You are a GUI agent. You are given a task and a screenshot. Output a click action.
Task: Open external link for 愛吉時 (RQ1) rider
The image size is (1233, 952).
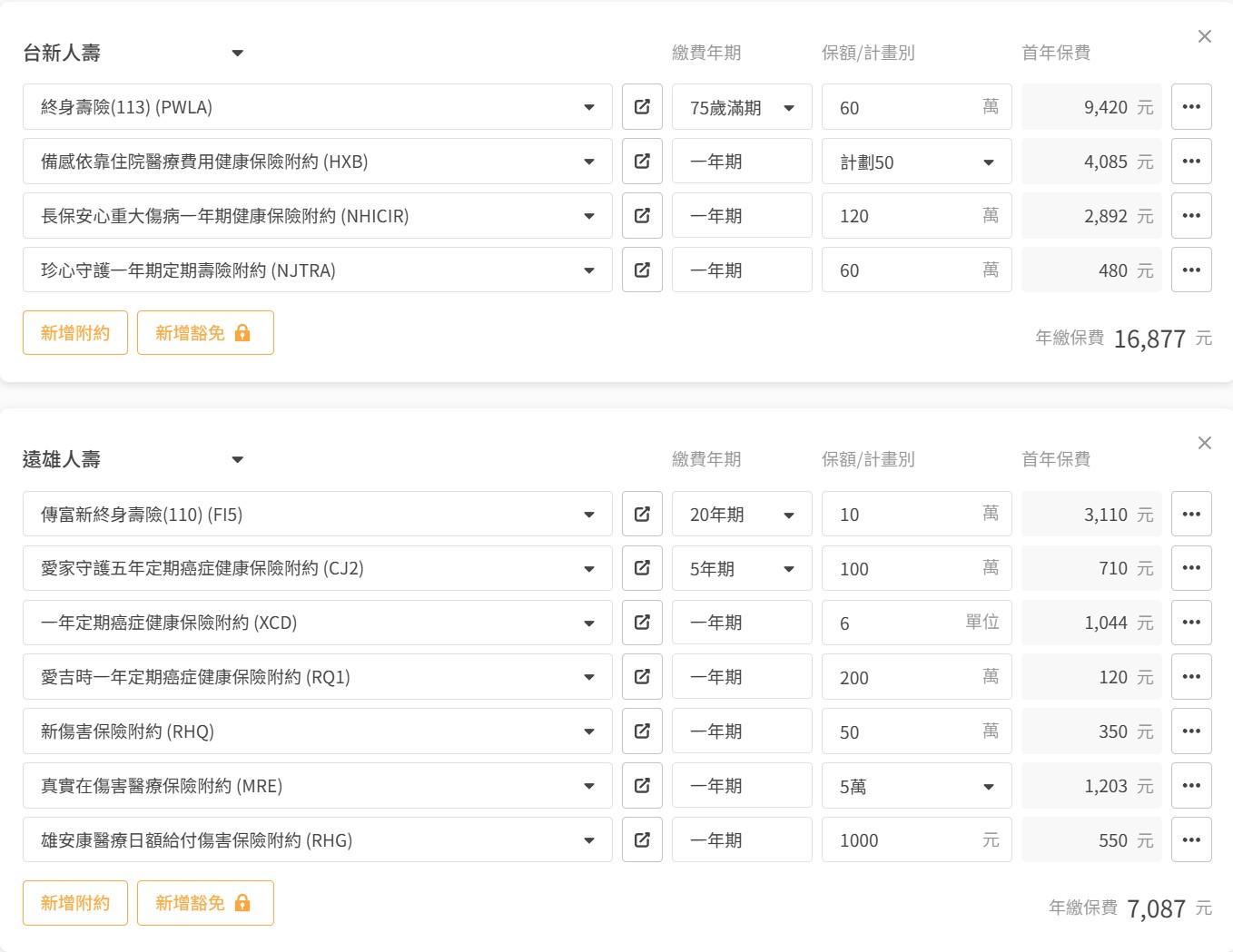click(642, 677)
